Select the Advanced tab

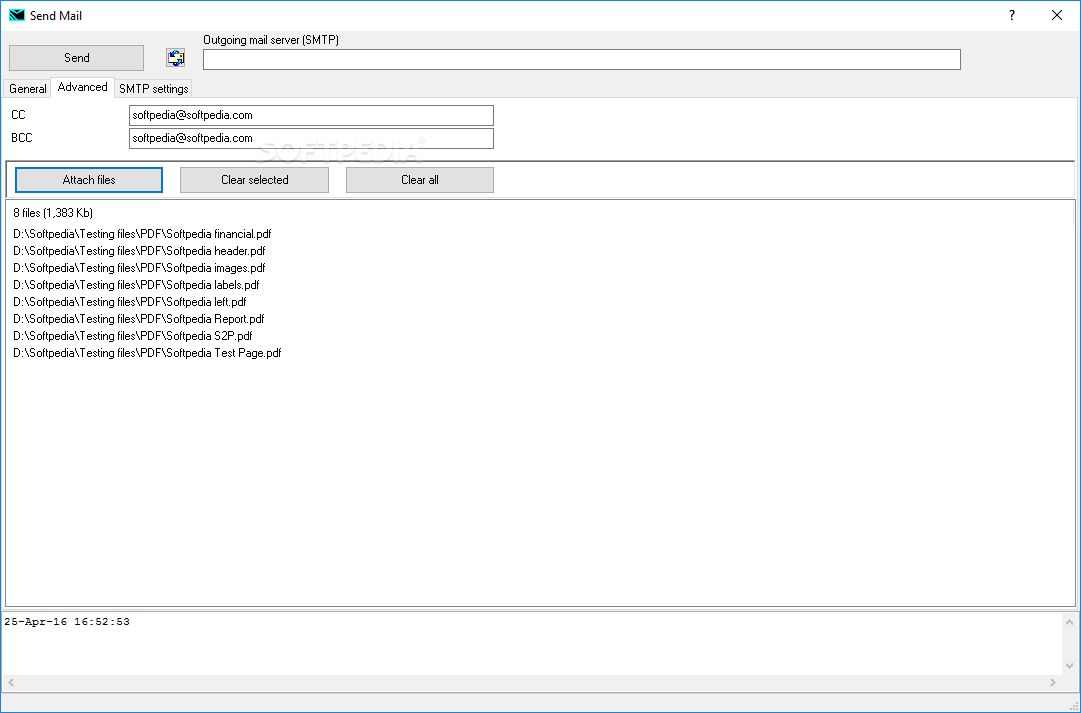point(83,87)
